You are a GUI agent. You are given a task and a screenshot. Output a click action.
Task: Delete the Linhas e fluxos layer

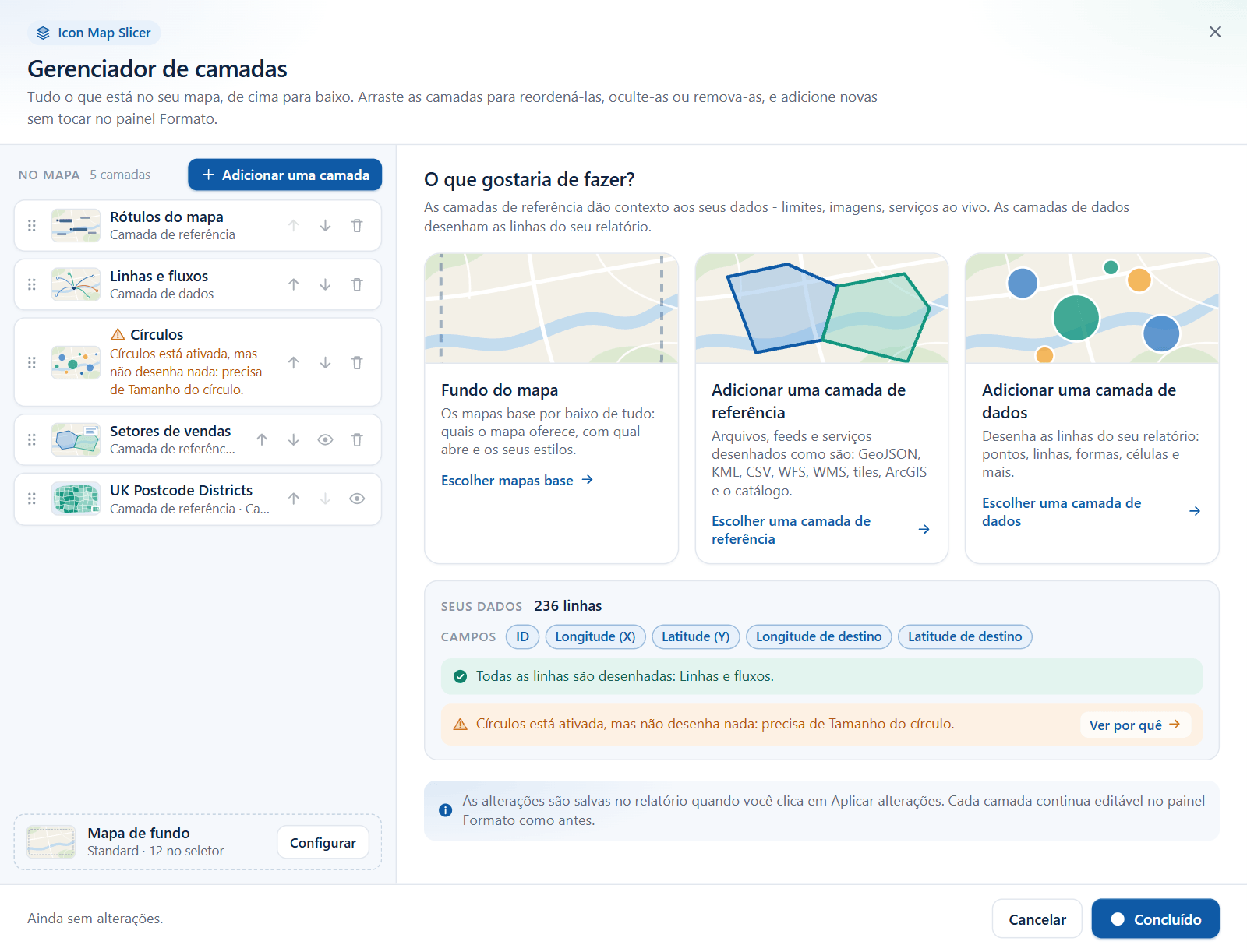[x=357, y=285]
